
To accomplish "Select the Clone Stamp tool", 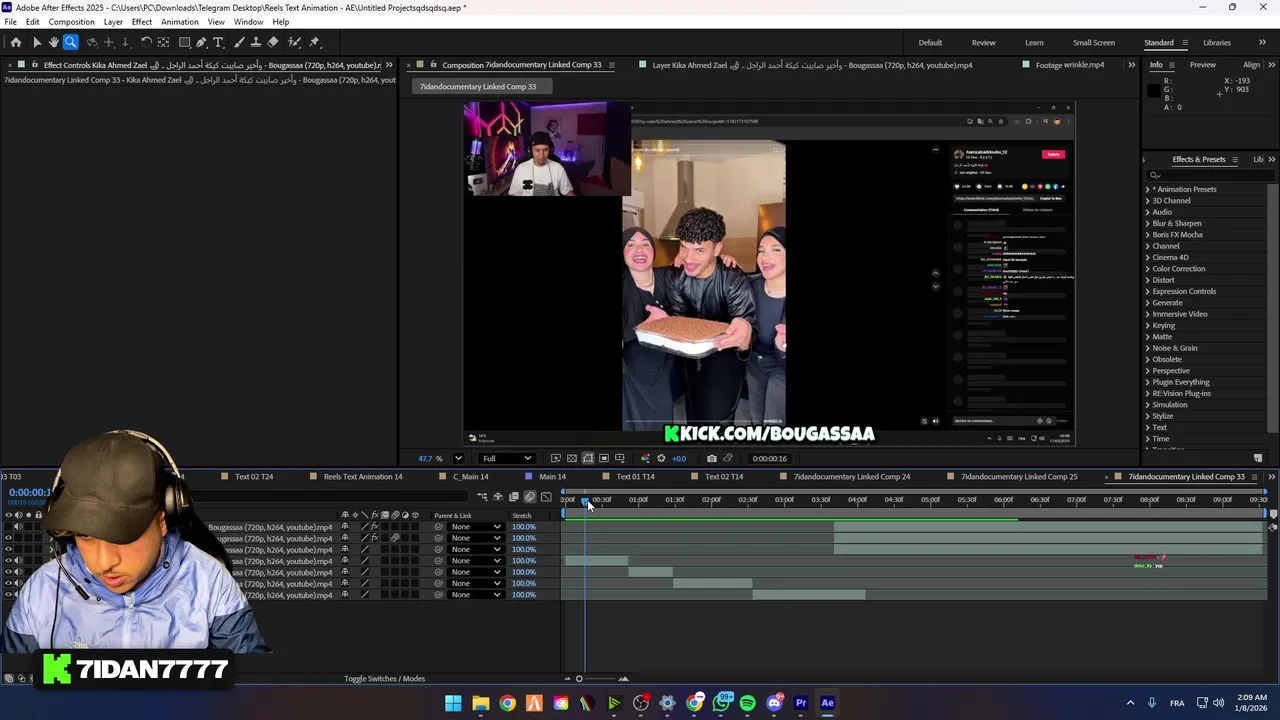I will [255, 42].
